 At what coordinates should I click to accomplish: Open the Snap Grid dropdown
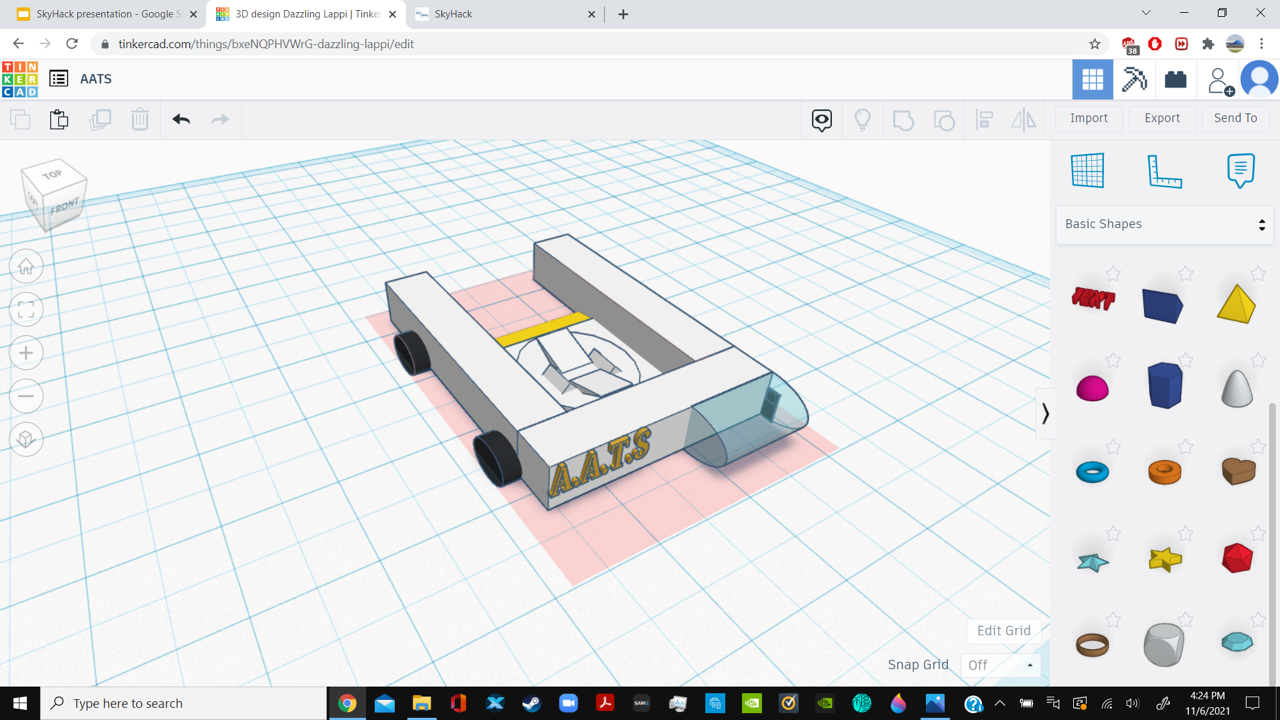[1000, 665]
